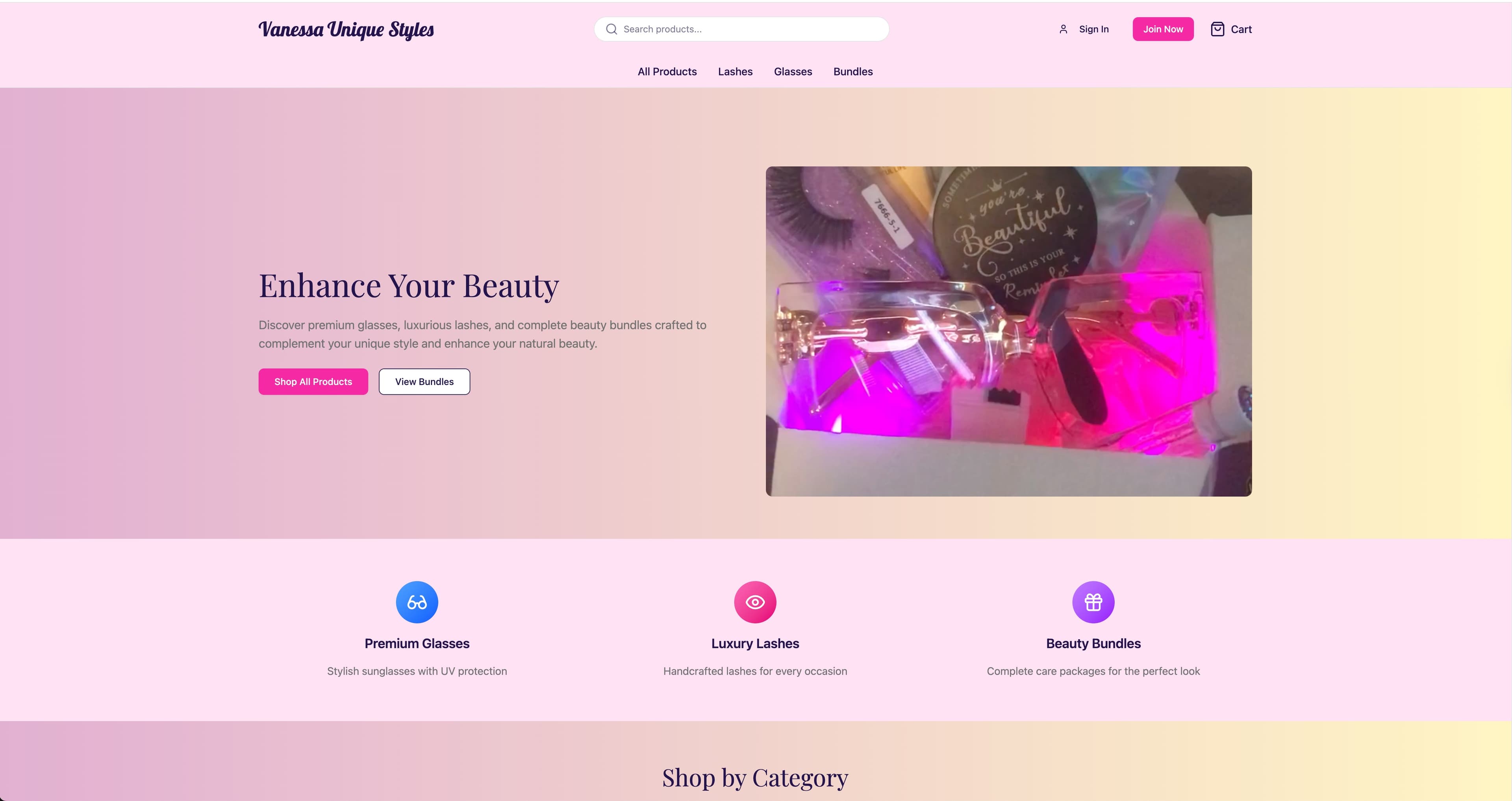Image resolution: width=1512 pixels, height=801 pixels.
Task: Click the purple gift Beauty Bundles icon
Action: point(1093,602)
